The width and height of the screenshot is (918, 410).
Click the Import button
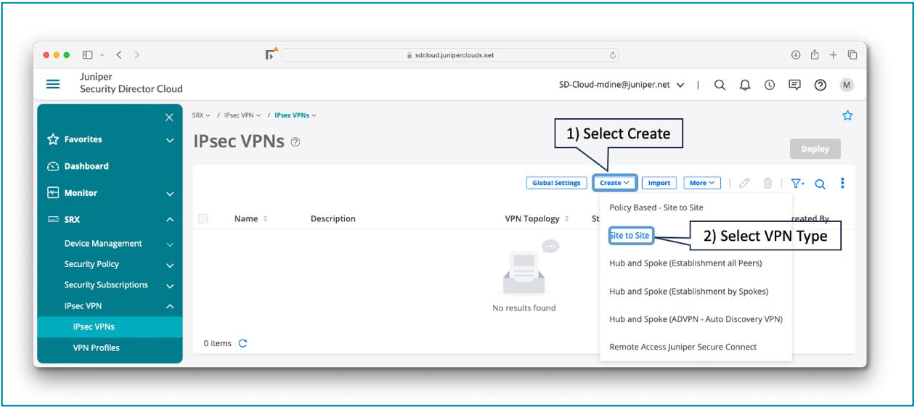(x=658, y=183)
